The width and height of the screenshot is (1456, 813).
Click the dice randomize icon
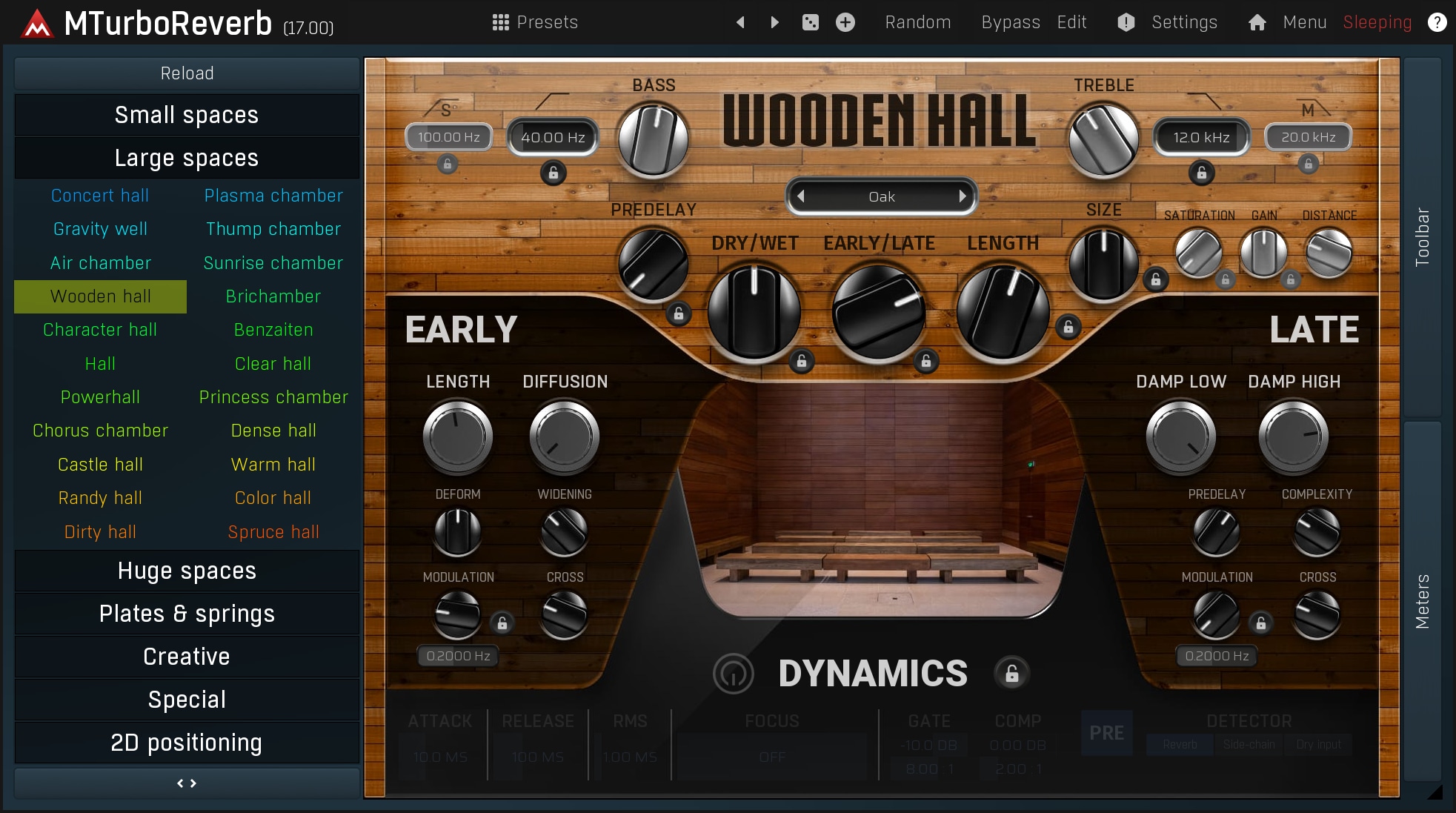pyautogui.click(x=811, y=22)
